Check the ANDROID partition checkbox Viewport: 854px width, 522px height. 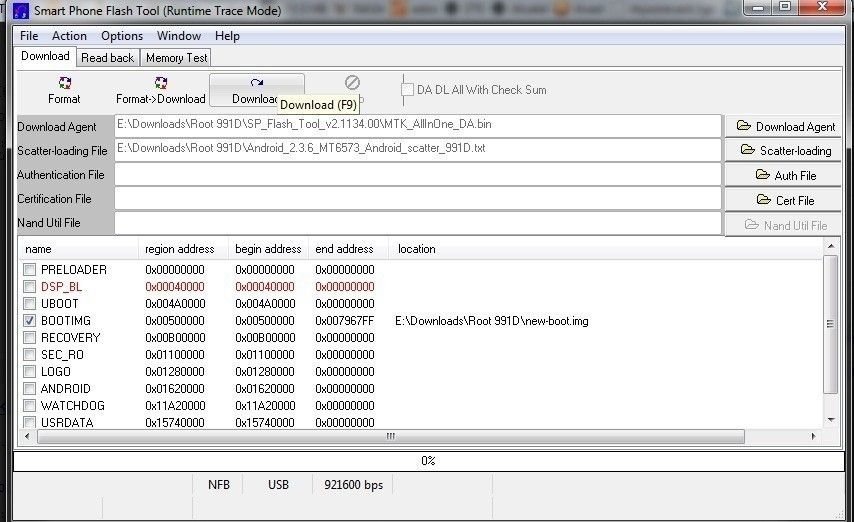tap(29, 389)
